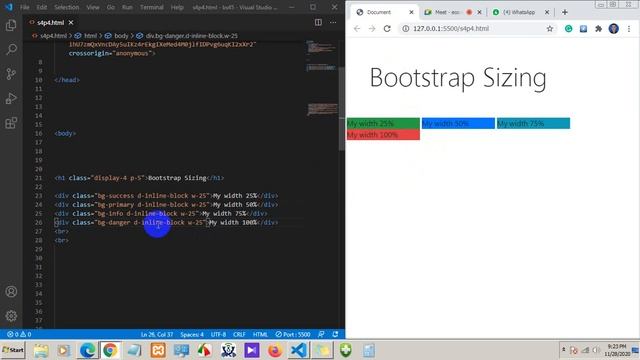Open the Selection menu
This screenshot has width=640, height=360.
pos(67,7)
